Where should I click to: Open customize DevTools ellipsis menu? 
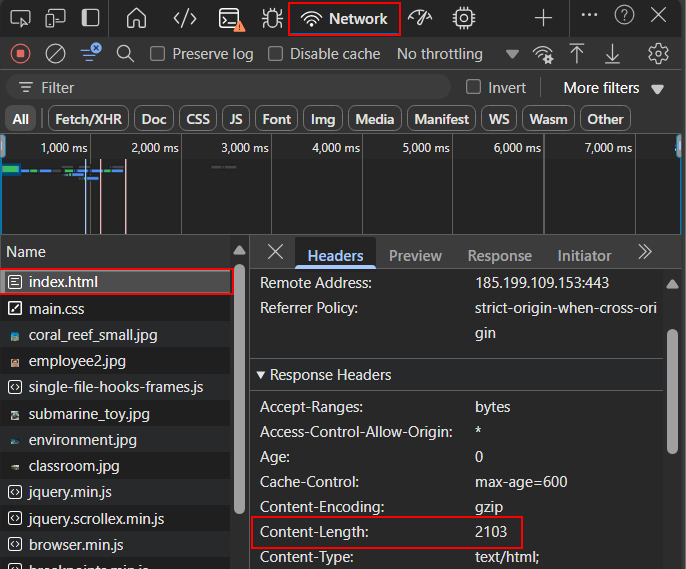[x=589, y=15]
